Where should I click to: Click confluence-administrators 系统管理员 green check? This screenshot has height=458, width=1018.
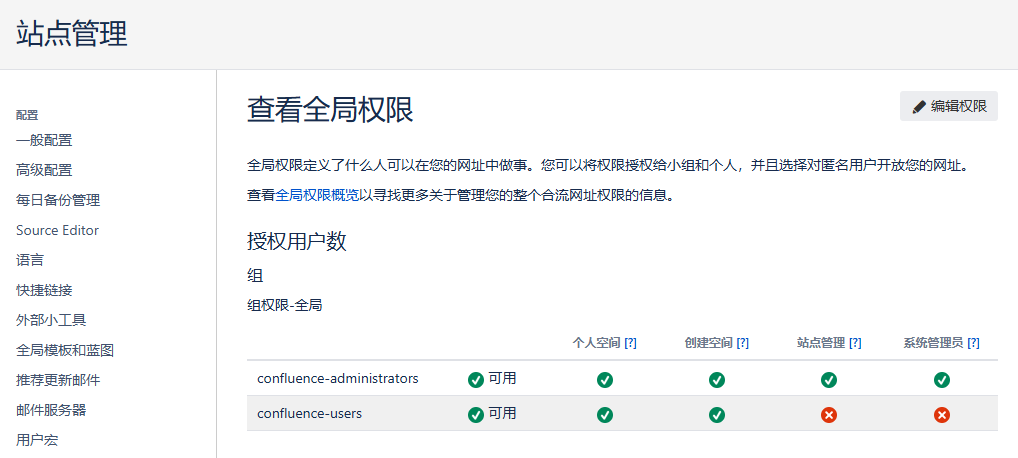[941, 380]
